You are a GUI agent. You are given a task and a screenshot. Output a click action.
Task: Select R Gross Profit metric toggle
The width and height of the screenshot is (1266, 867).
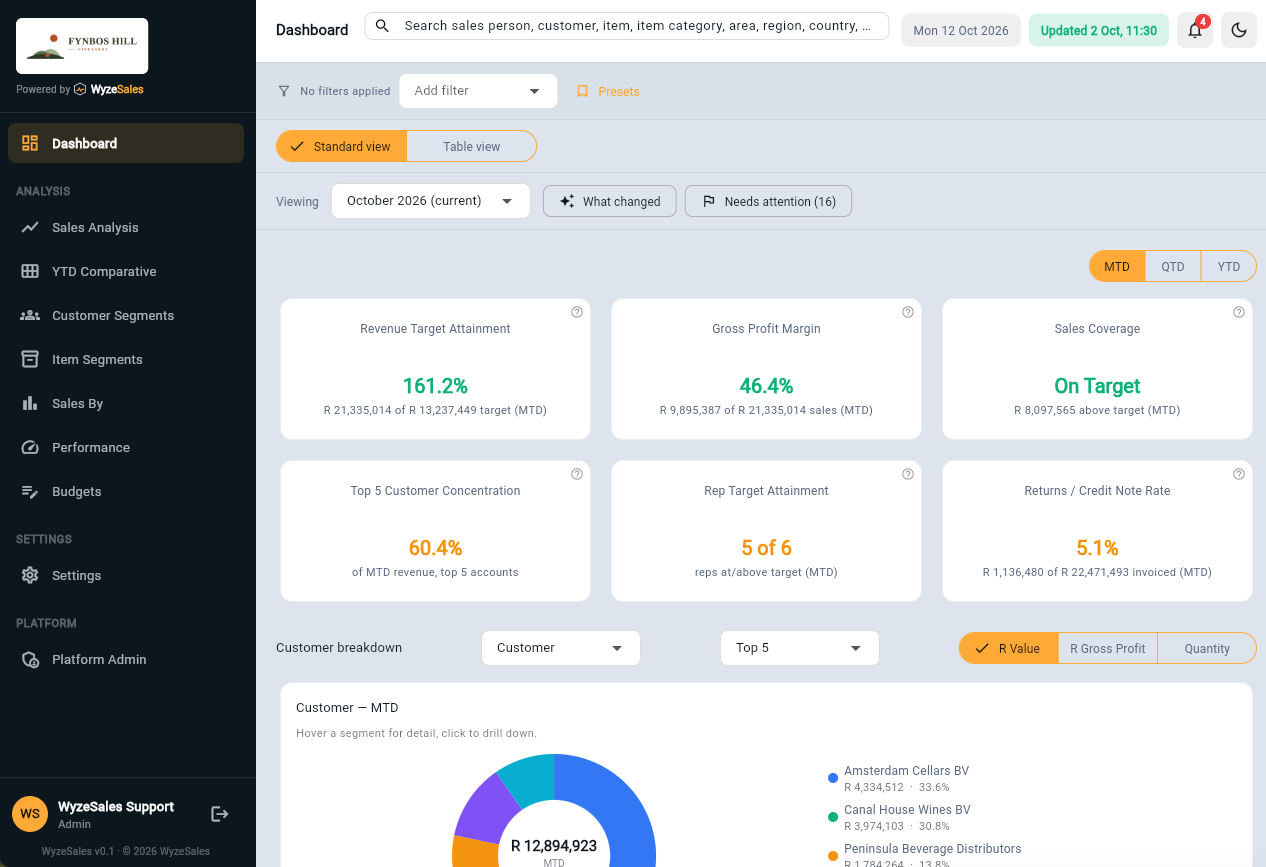[1108, 648]
